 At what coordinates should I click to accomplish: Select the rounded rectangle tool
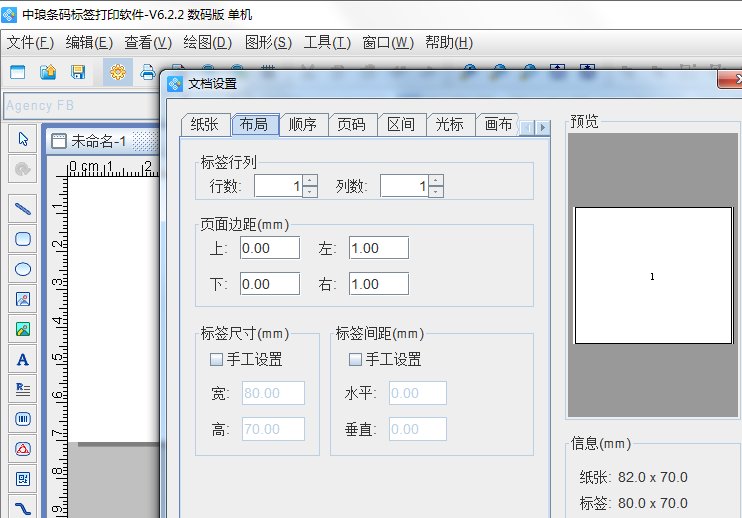coord(23,238)
